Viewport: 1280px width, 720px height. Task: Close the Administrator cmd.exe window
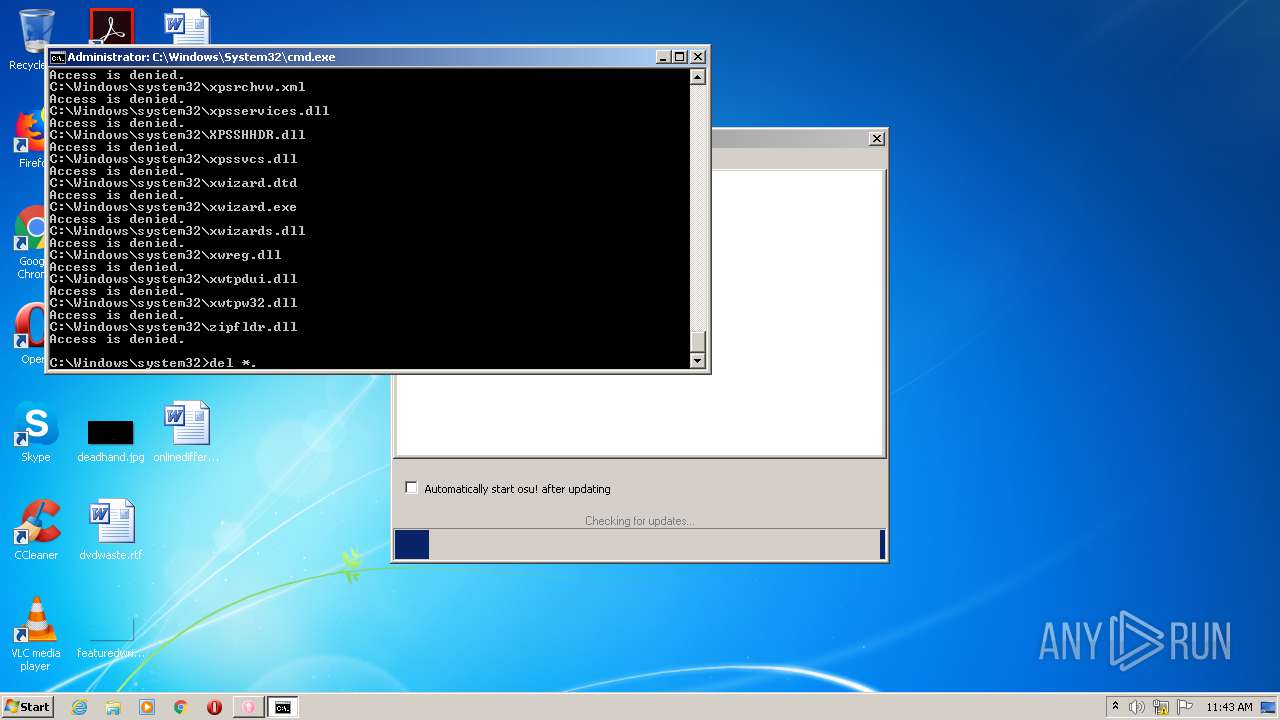point(698,57)
